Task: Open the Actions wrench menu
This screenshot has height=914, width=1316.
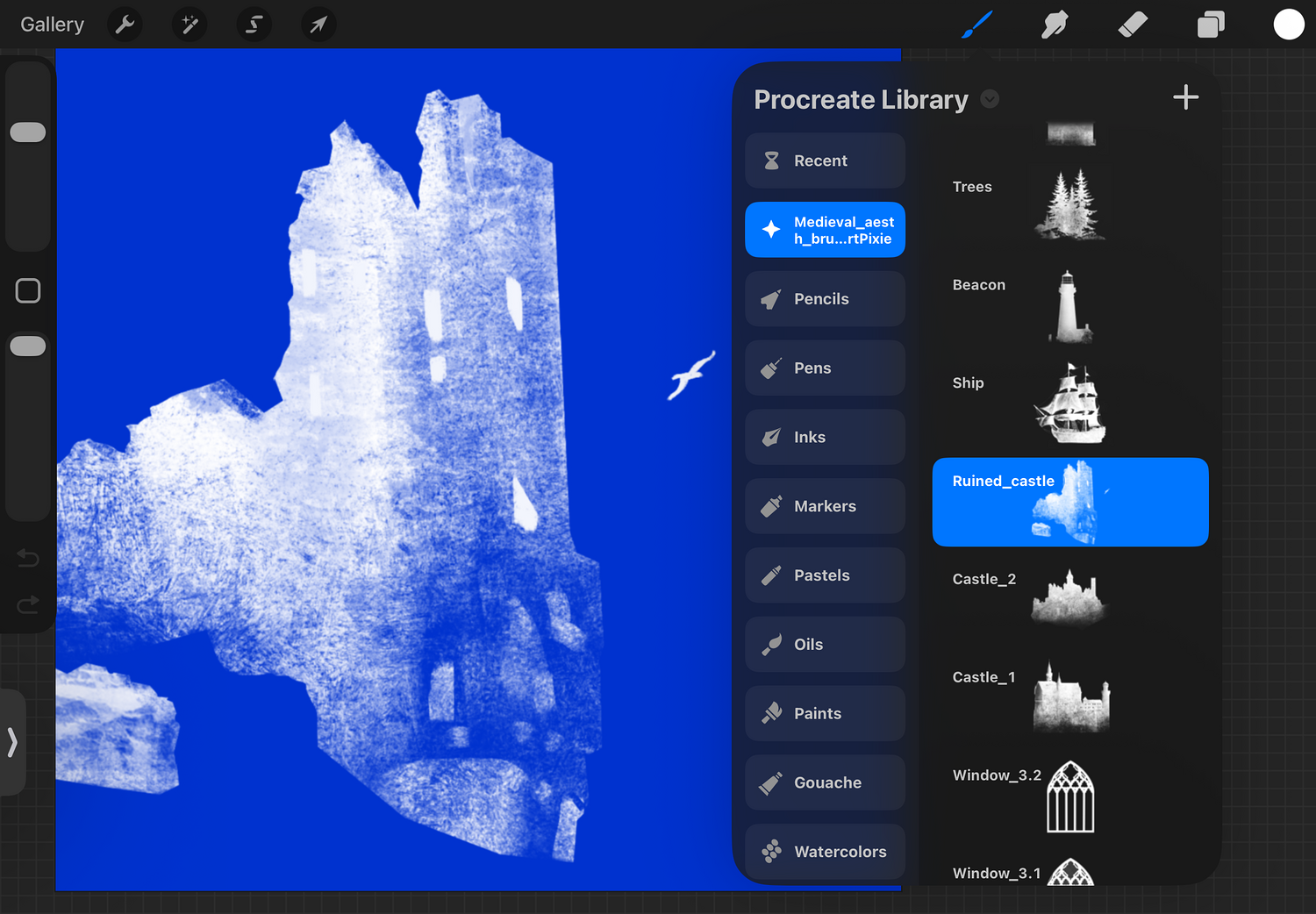Action: [125, 25]
